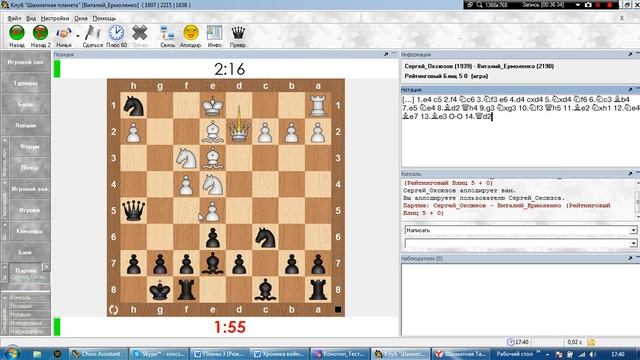Viewport: 640px width, 360px height.
Task: Flip the board with the rotate icon
Action: click(x=113, y=310)
